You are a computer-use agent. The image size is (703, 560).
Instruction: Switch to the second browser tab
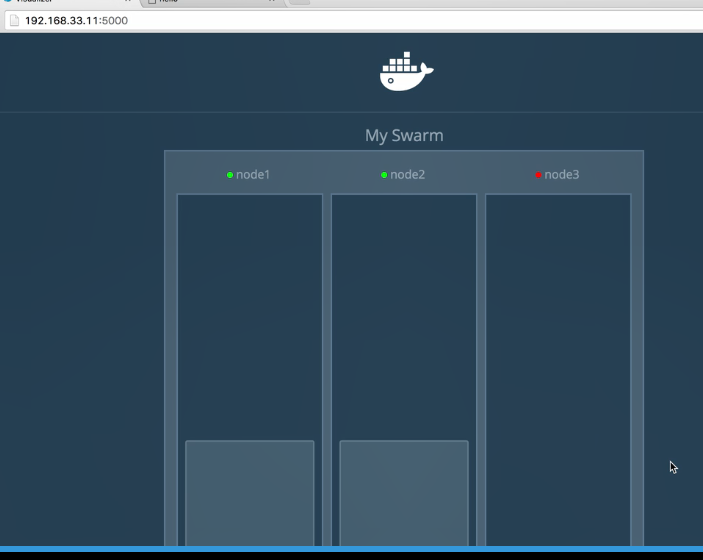[x=212, y=3]
